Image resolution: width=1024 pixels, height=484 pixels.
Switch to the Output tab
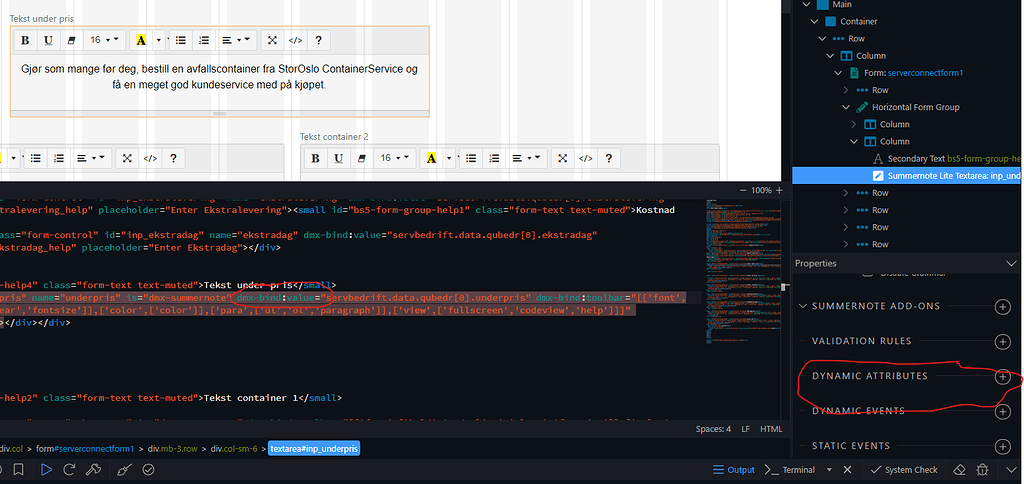click(x=733, y=470)
